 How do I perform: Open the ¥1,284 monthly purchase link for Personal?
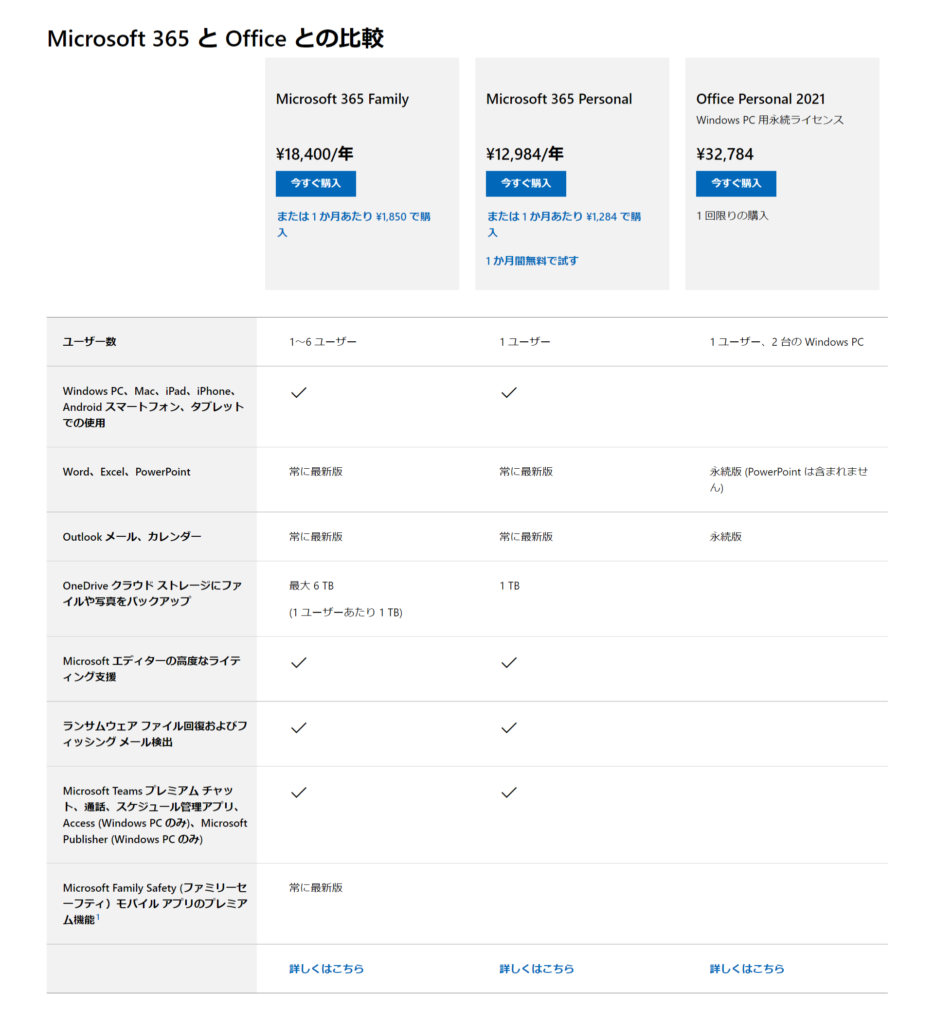click(x=564, y=224)
